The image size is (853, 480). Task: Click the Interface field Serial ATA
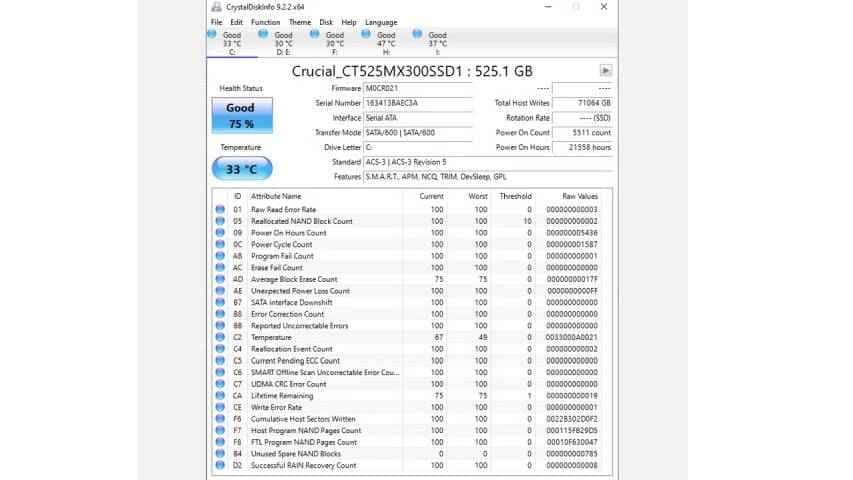(x=418, y=118)
